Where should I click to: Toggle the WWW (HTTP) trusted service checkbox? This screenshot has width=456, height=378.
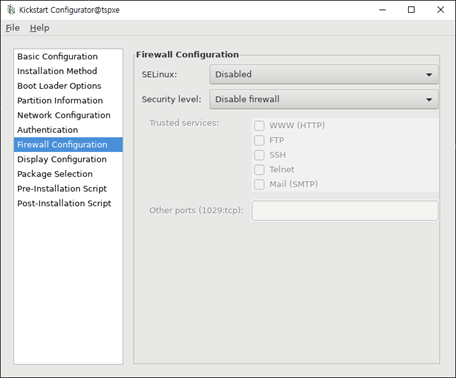(259, 126)
